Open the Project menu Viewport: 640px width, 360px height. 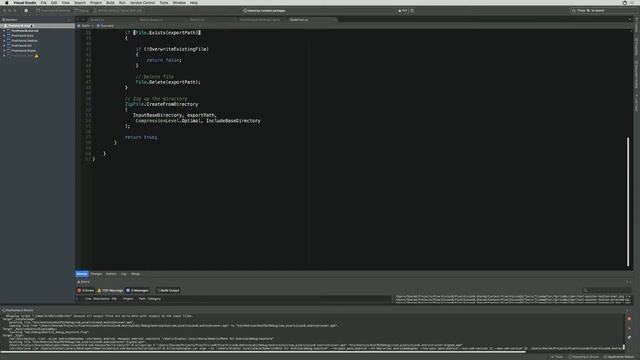pos(96,2)
